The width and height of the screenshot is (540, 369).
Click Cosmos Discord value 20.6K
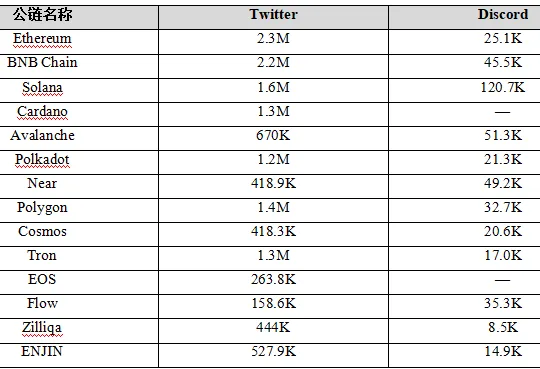click(503, 231)
